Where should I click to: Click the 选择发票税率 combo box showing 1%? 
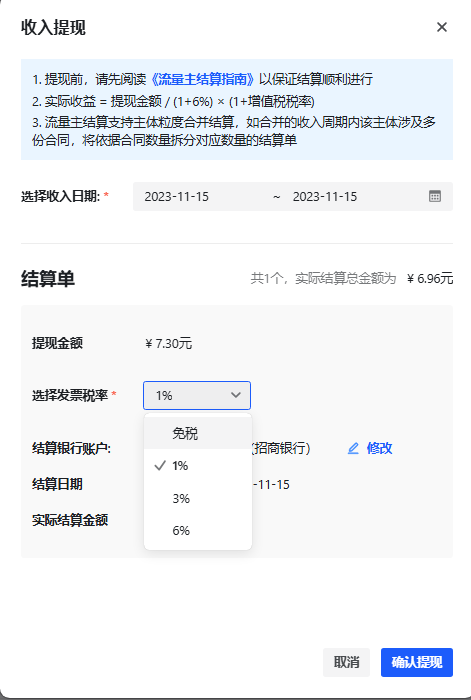197,395
